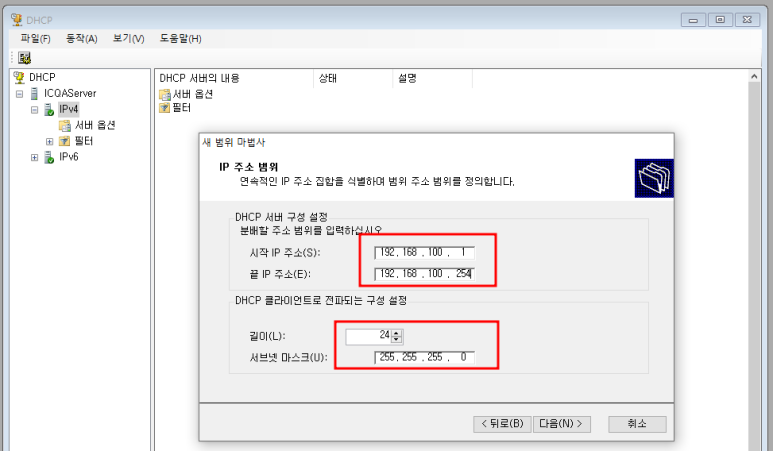Open the 파일(F) menu

[x=35, y=38]
